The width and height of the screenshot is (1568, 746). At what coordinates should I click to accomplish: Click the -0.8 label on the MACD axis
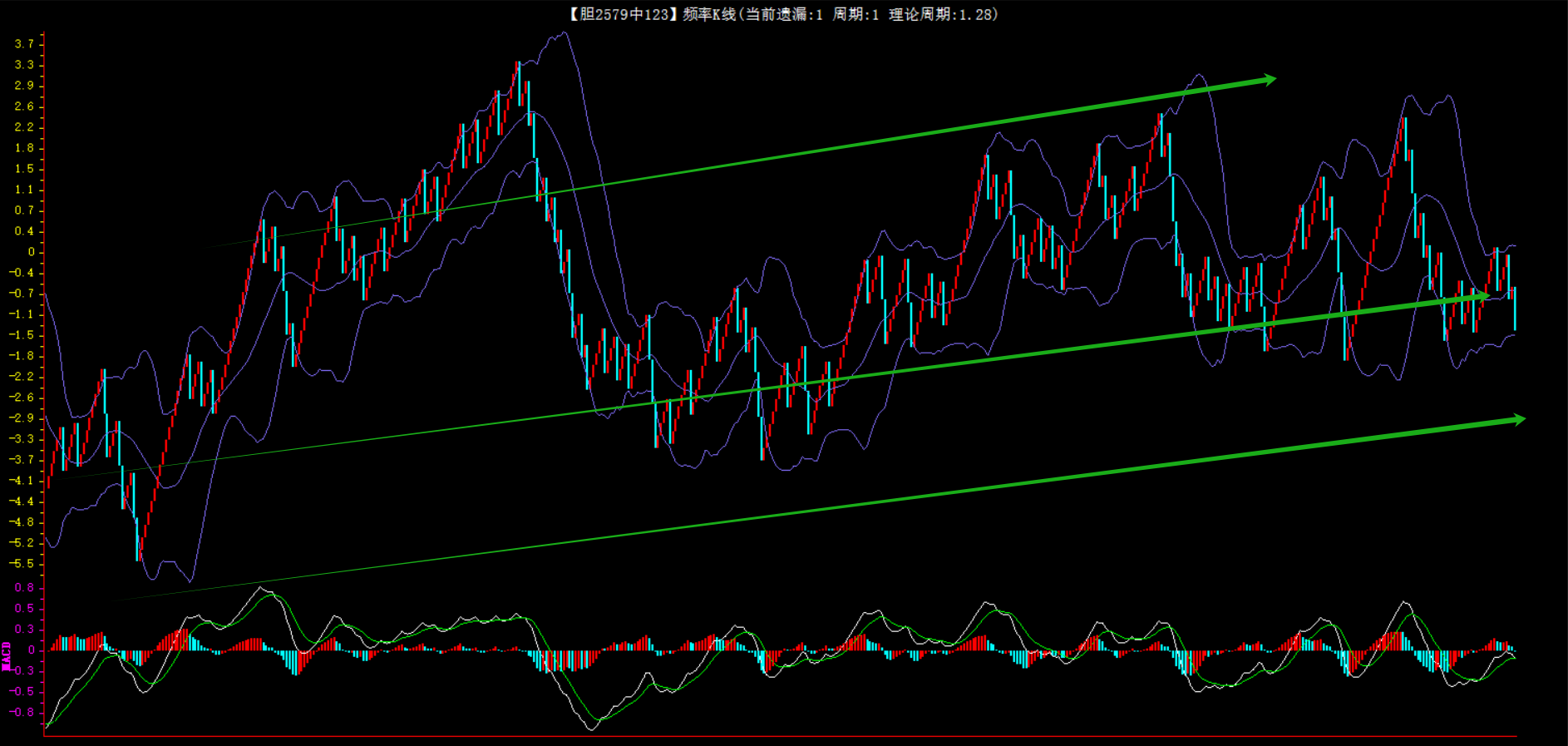coord(22,713)
